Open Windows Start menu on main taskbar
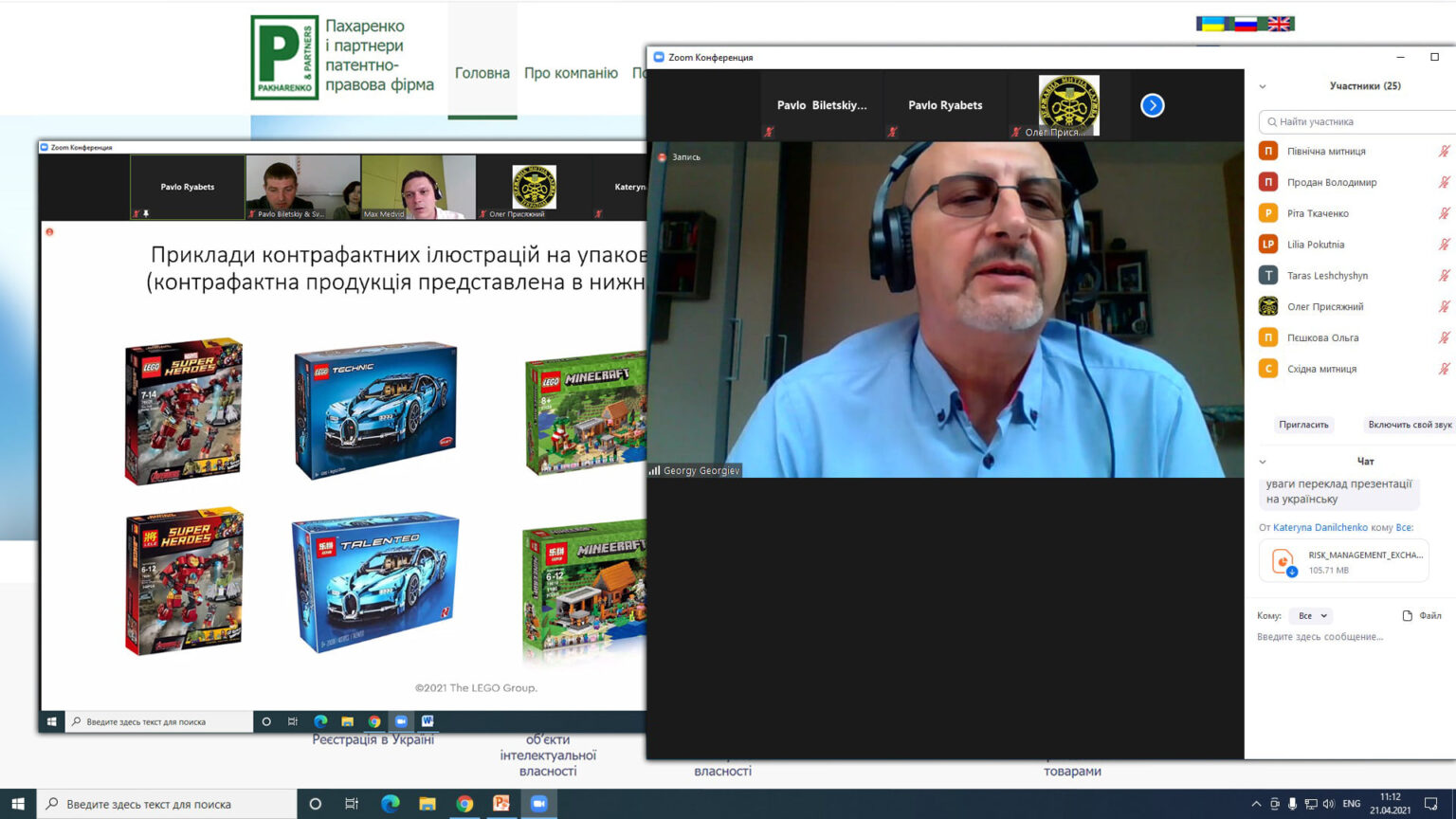This screenshot has height=819, width=1456. pos(18,804)
